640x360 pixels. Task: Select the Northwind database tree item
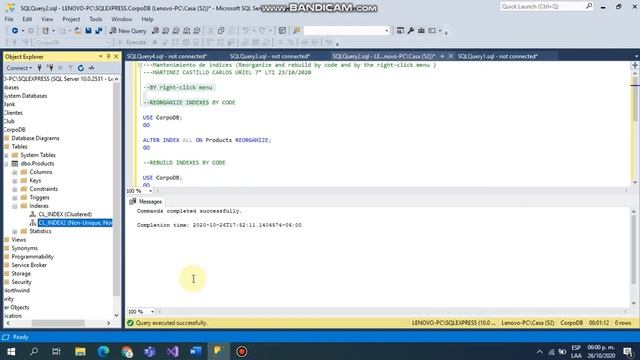coord(16,291)
